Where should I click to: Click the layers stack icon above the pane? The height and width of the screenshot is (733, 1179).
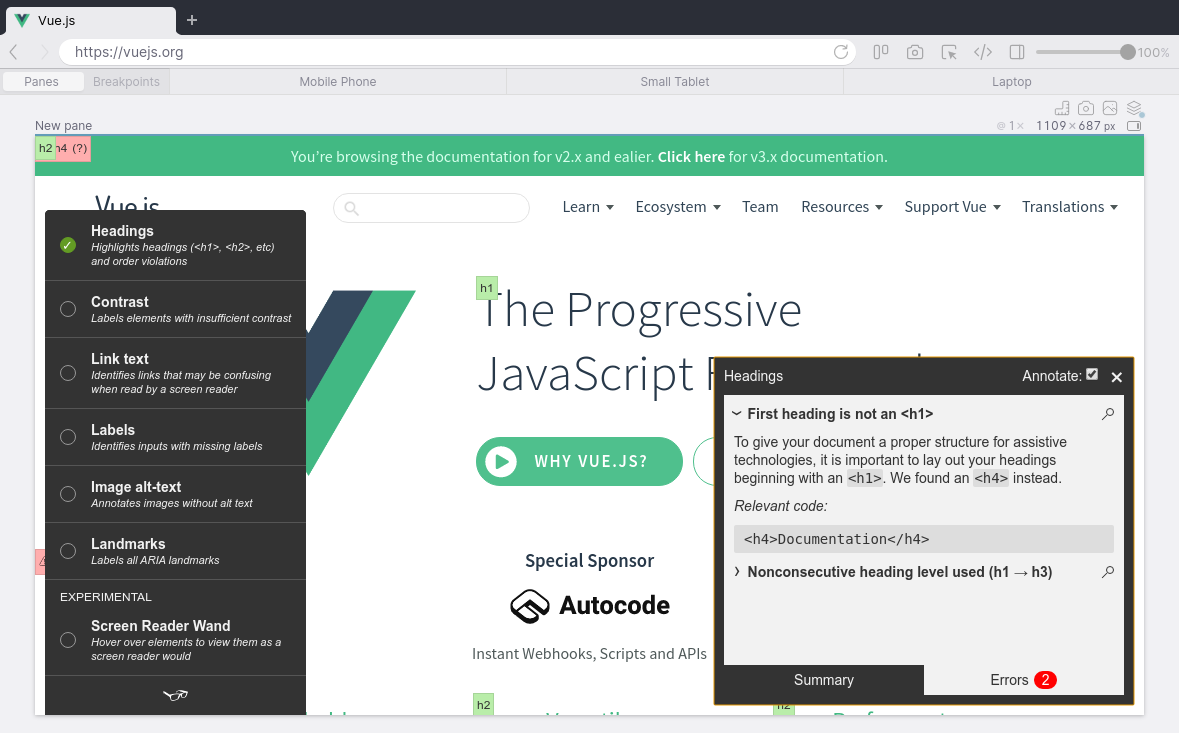pyautogui.click(x=1134, y=108)
